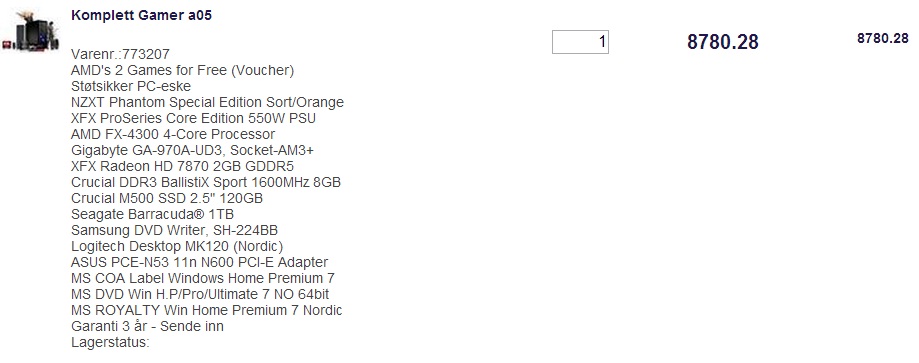Click the Varenr.:773207 item number
Screen dimensions: 919x363
pyautogui.click(x=120, y=55)
